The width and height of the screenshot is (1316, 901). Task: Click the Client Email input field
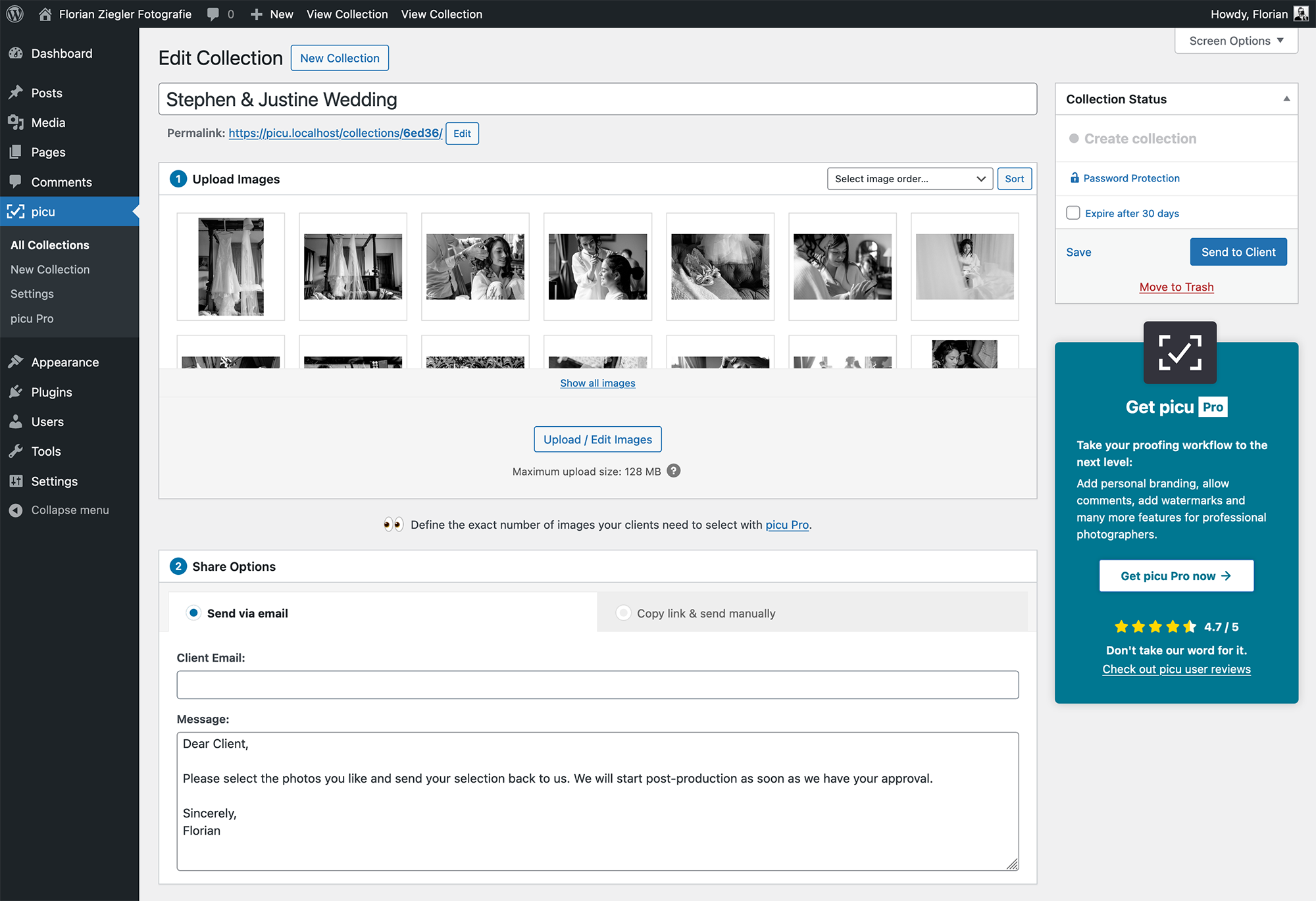(x=598, y=685)
